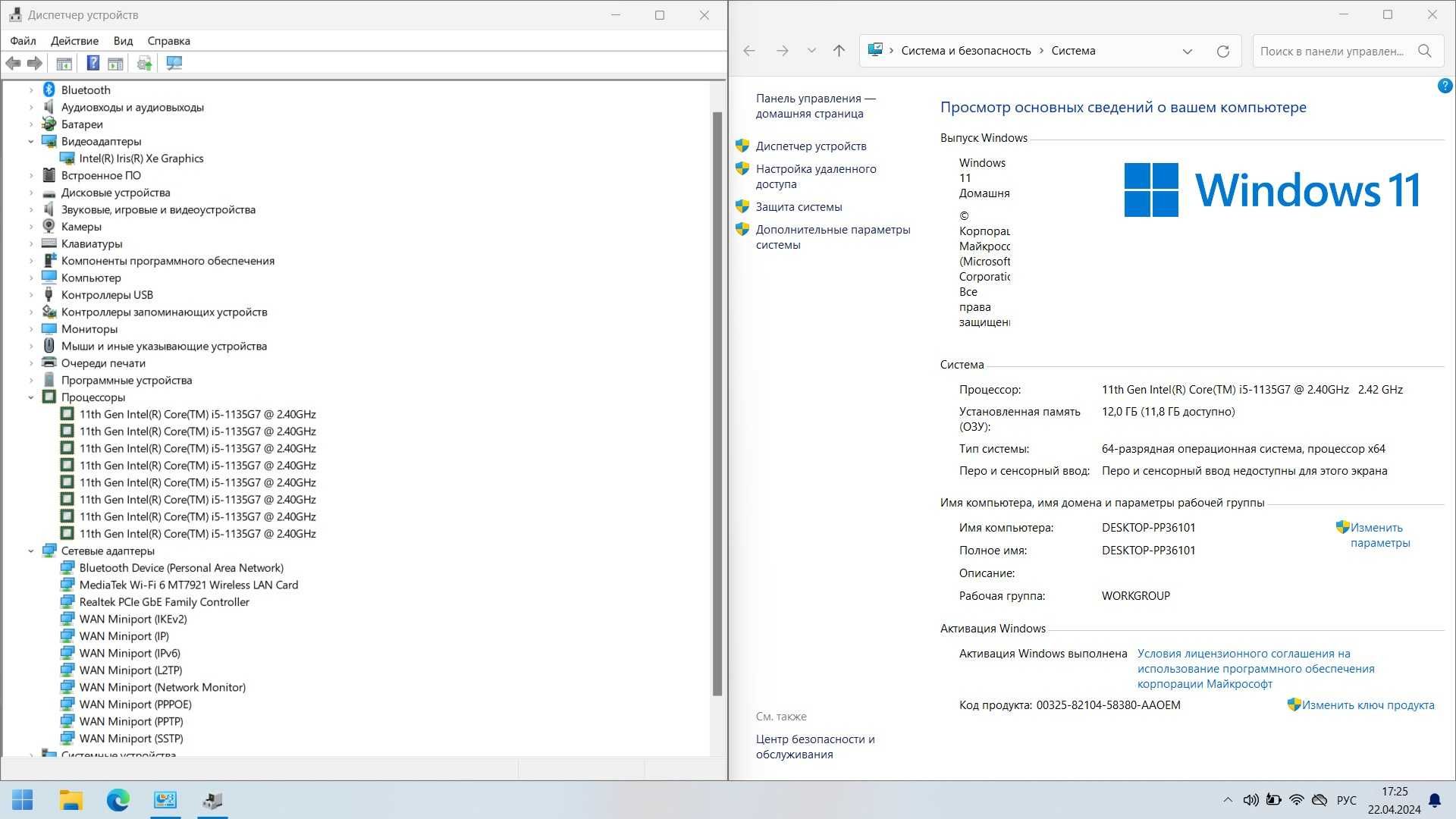Screen dimensions: 1456x819
Task: Click the clock and date in taskbar
Action: 1394,800
